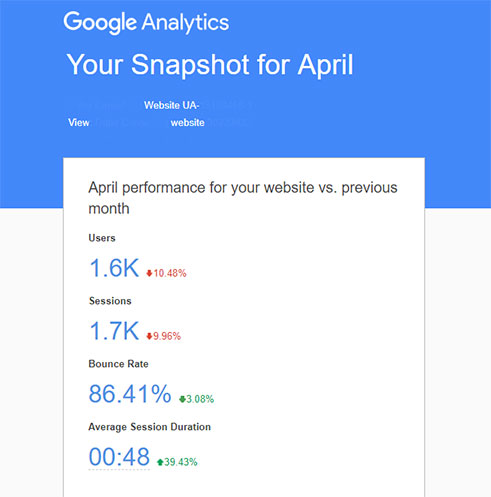The width and height of the screenshot is (491, 497).
Task: Open the 86.41% bounce rate metric
Action: click(x=130, y=394)
